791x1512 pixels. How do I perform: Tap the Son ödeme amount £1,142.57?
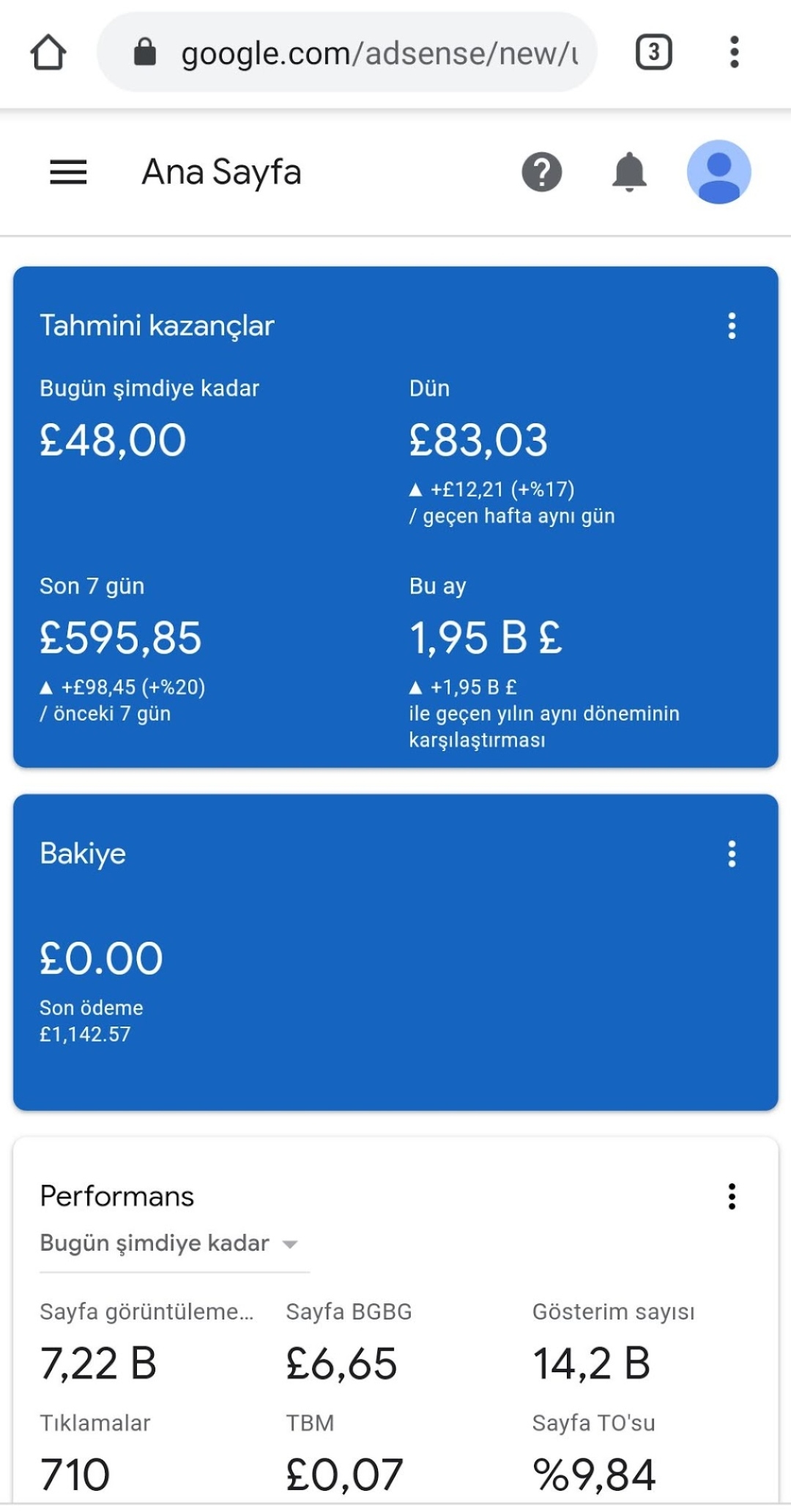pos(85,1035)
